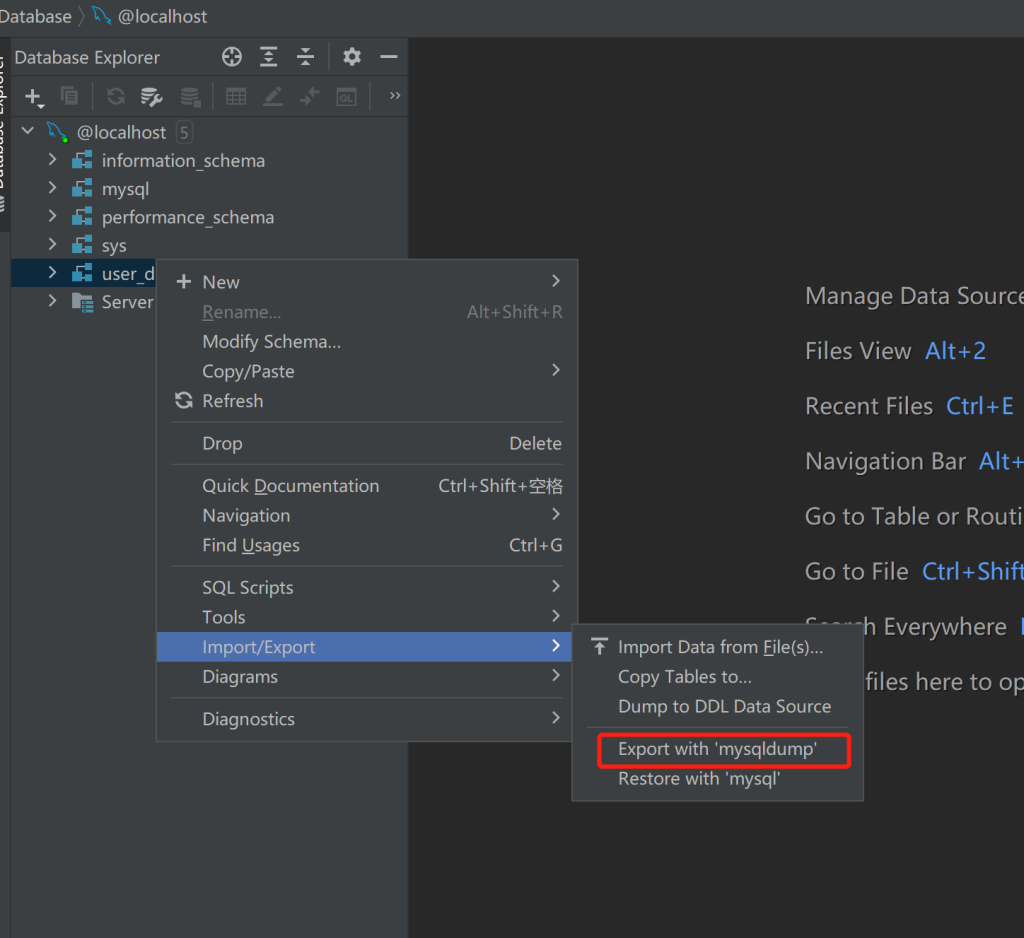This screenshot has height=938, width=1024.
Task: Click the New data source plus icon
Action: (x=33, y=97)
